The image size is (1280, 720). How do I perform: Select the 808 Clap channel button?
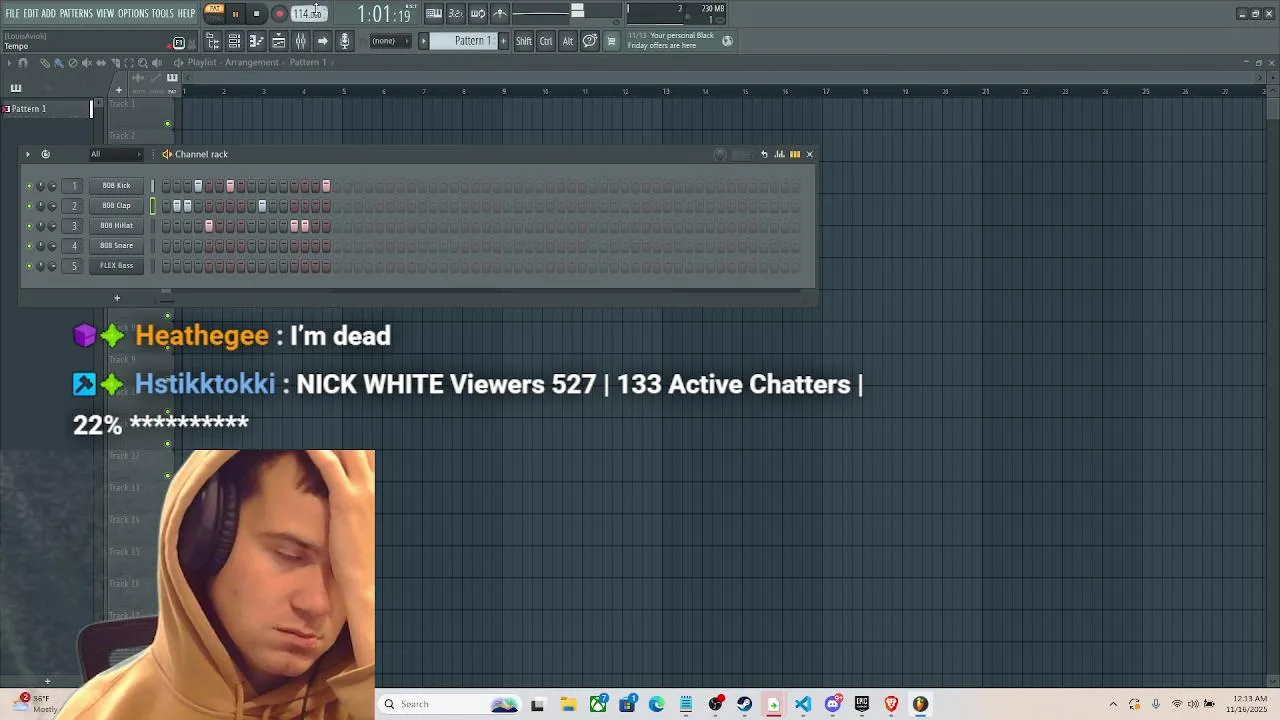click(116, 205)
